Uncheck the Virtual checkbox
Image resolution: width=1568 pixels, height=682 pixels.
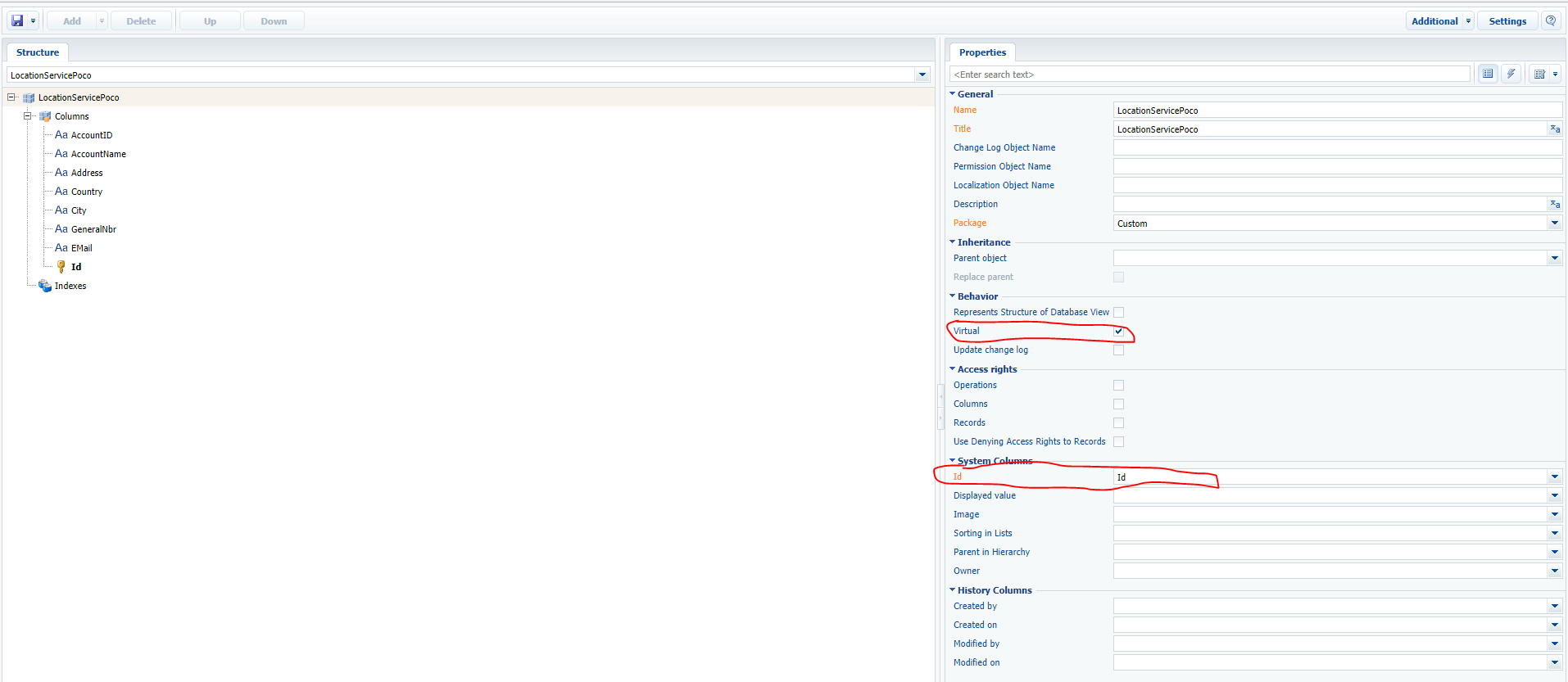[1118, 332]
